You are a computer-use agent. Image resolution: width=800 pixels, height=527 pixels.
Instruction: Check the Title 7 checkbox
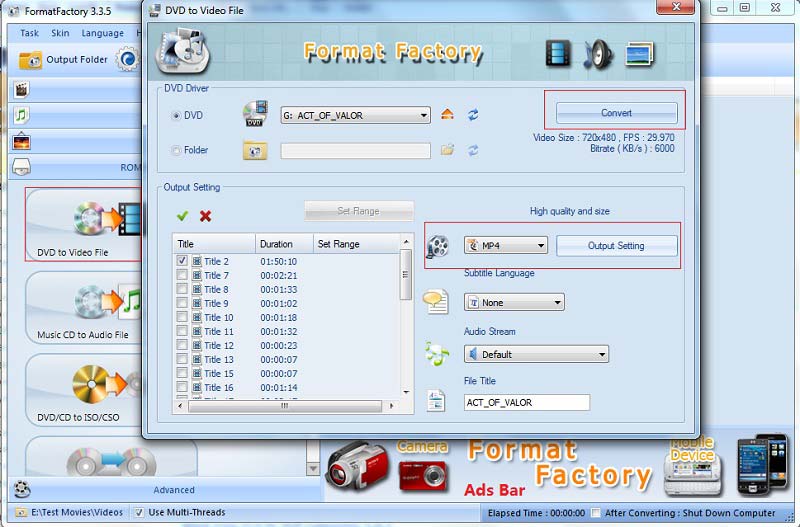point(182,275)
